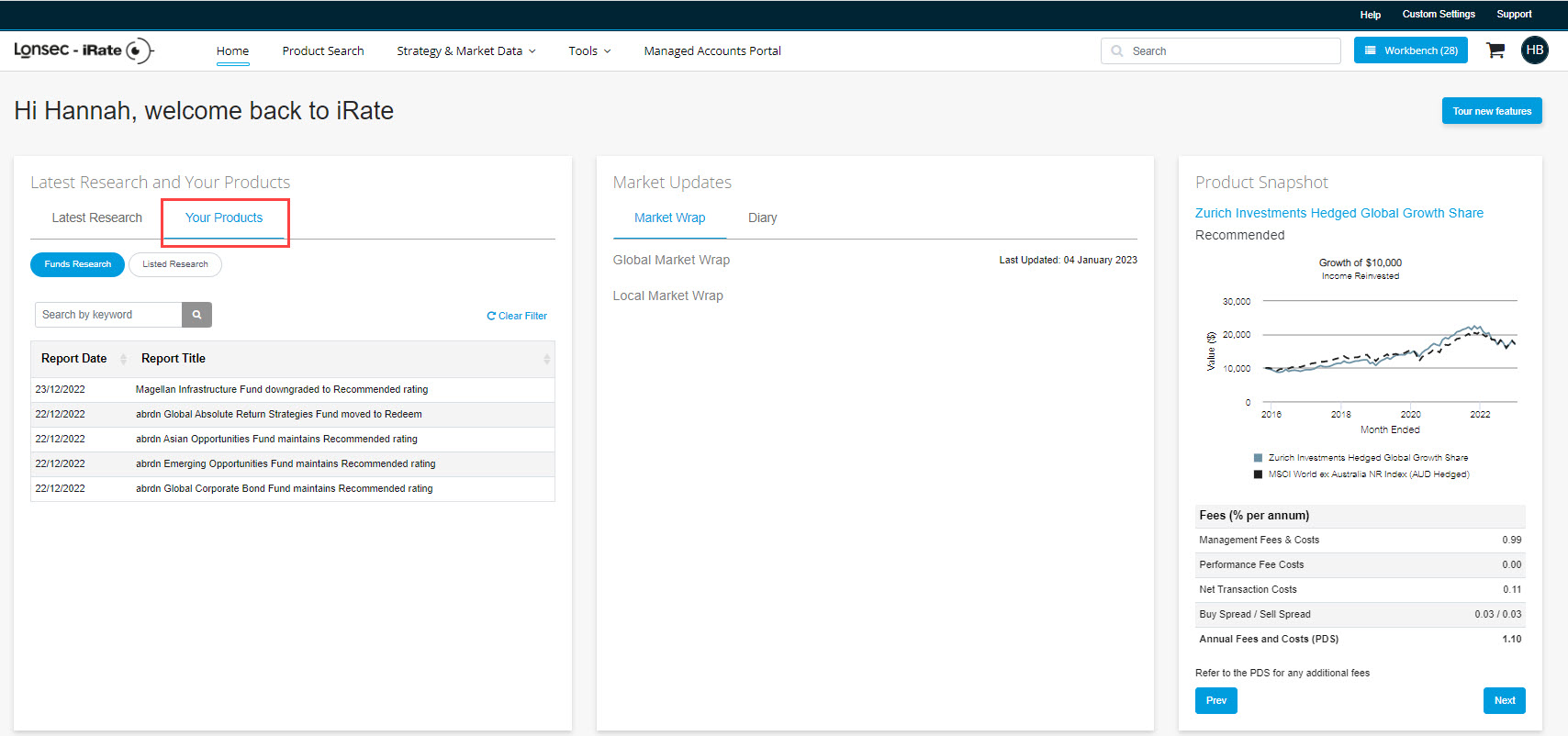Viewport: 1568px width, 736px height.
Task: Sort by Report Title arrows
Action: (547, 359)
